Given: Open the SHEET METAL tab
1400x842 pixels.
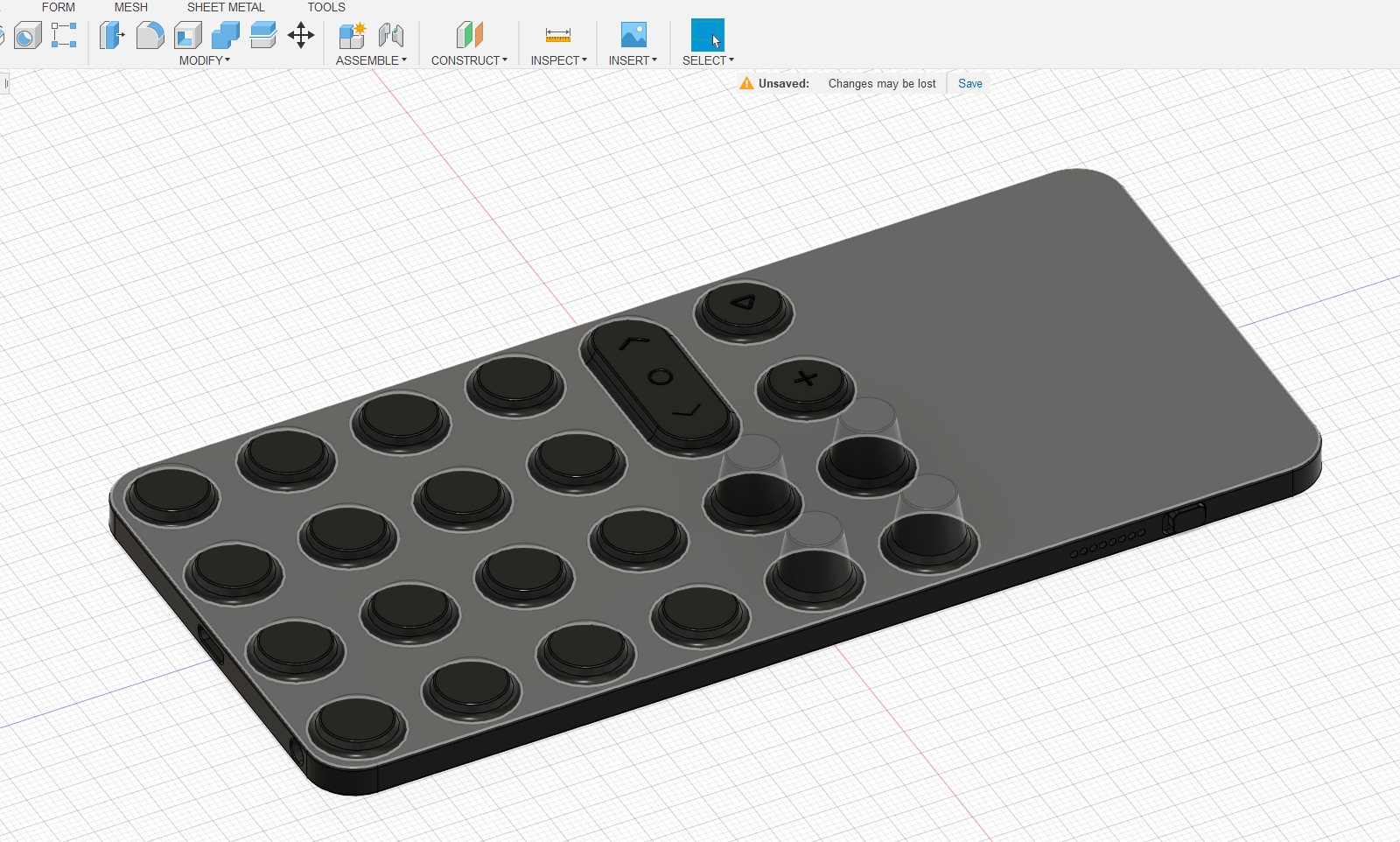Looking at the screenshot, I should coord(226,7).
